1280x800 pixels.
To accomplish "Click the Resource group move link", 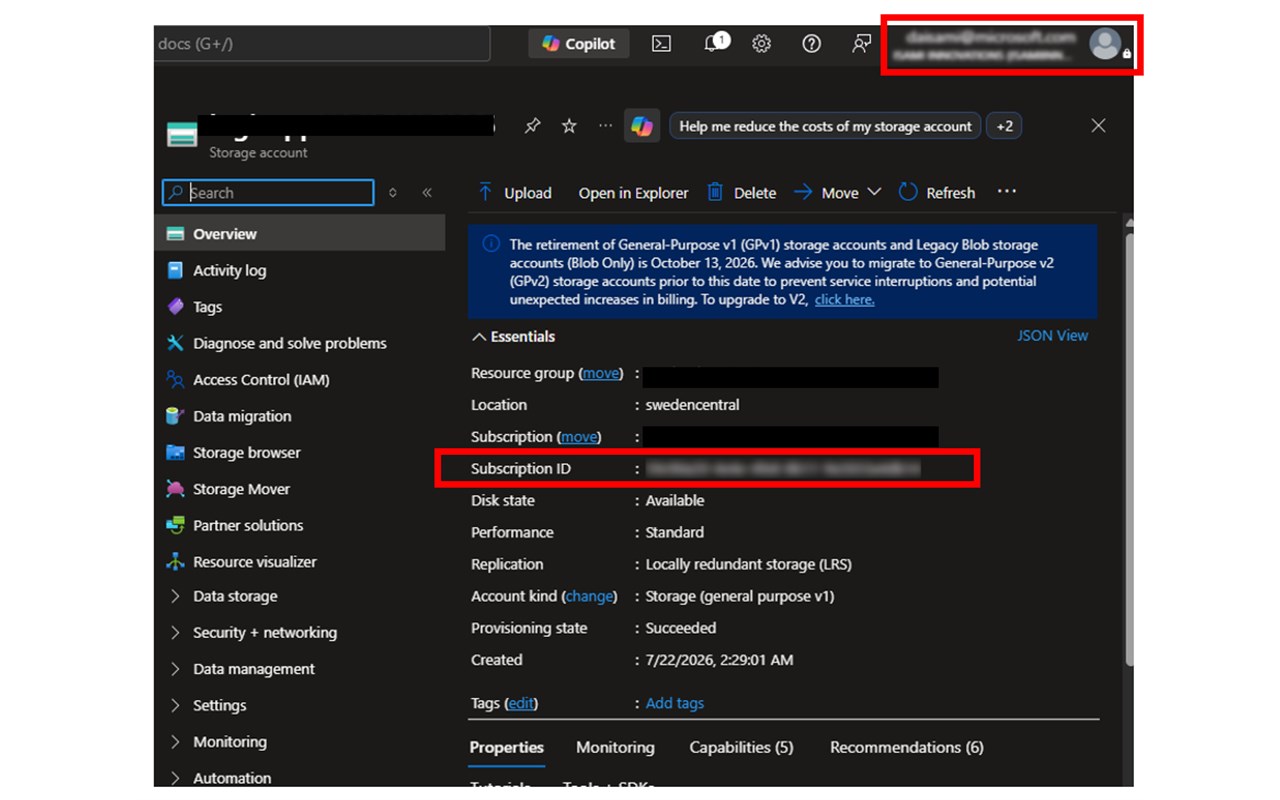I will pyautogui.click(x=601, y=373).
